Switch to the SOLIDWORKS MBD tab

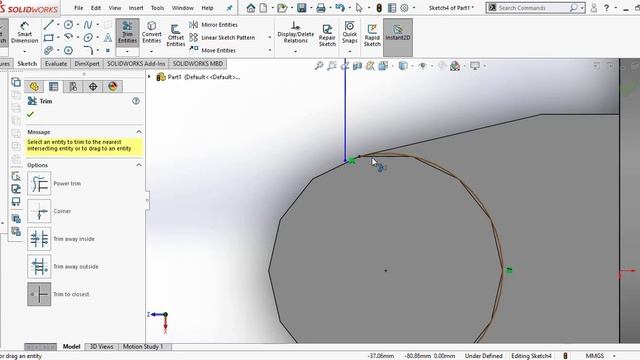click(x=198, y=64)
